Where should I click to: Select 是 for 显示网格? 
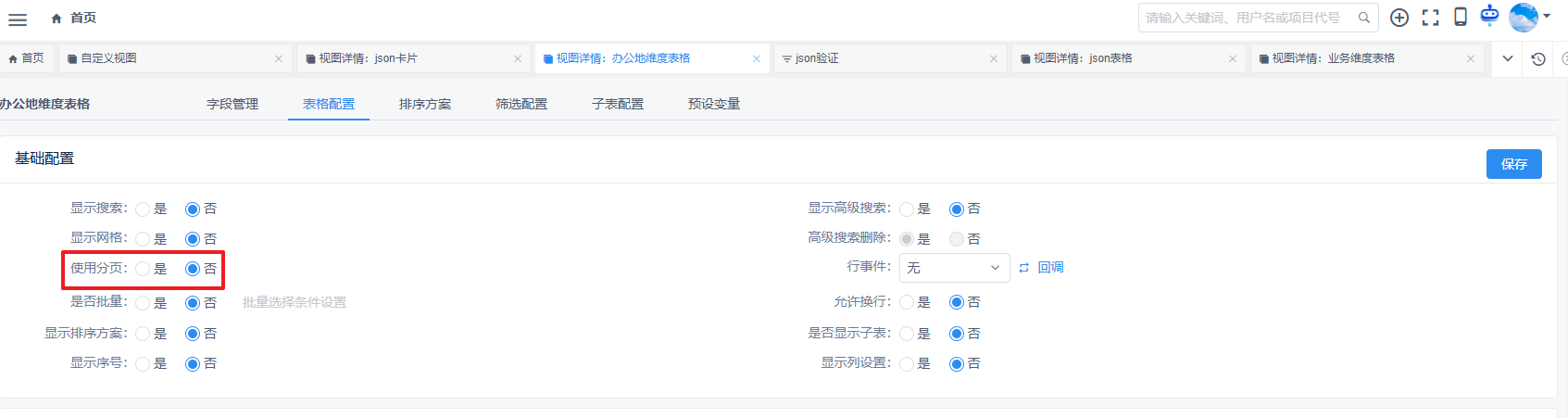click(143, 239)
